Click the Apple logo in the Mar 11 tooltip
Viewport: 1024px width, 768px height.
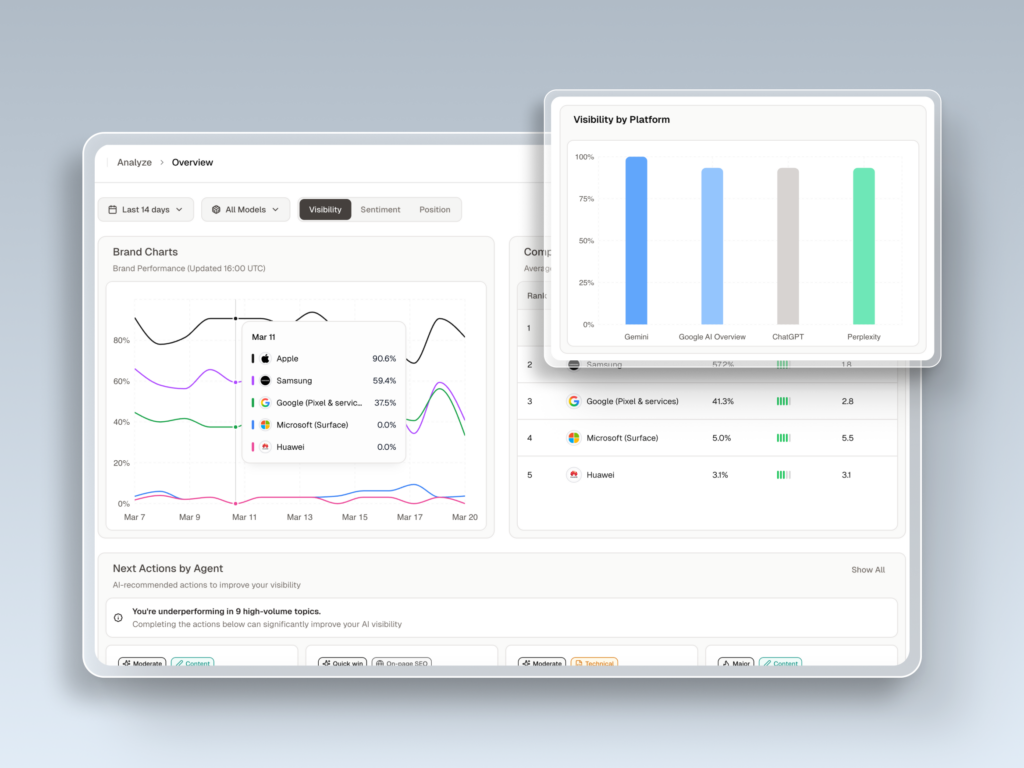[x=265, y=359]
